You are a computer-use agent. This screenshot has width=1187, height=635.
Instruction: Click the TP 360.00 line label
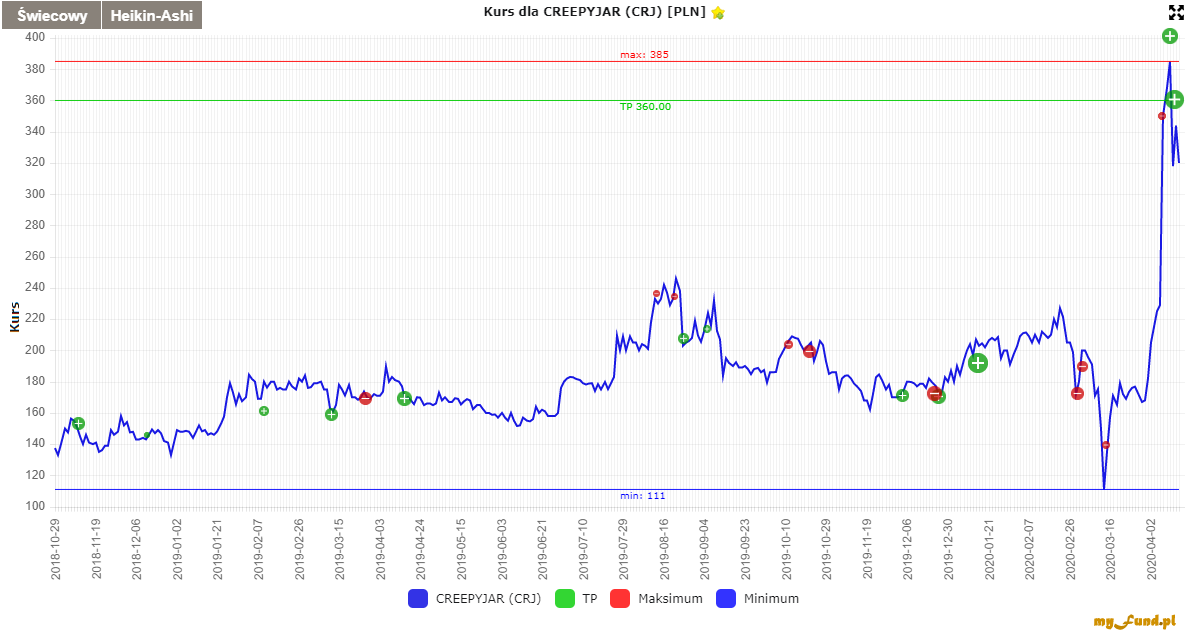tap(645, 106)
